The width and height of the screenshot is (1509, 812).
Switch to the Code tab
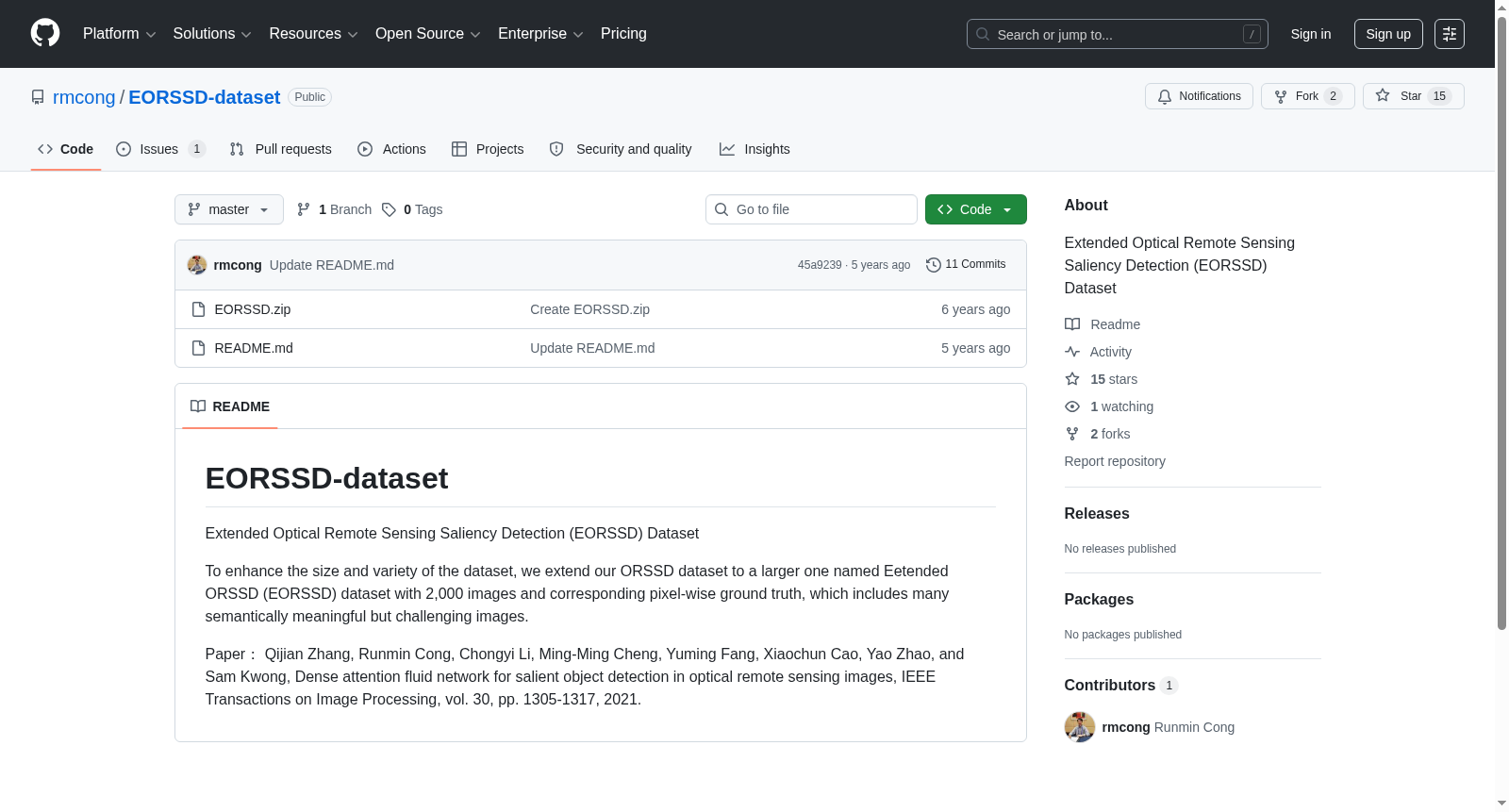click(x=66, y=149)
